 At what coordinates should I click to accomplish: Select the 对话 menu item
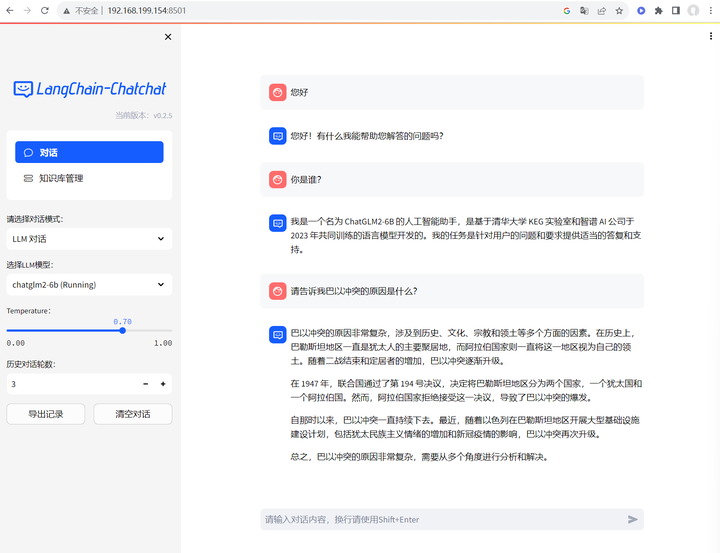[89, 152]
